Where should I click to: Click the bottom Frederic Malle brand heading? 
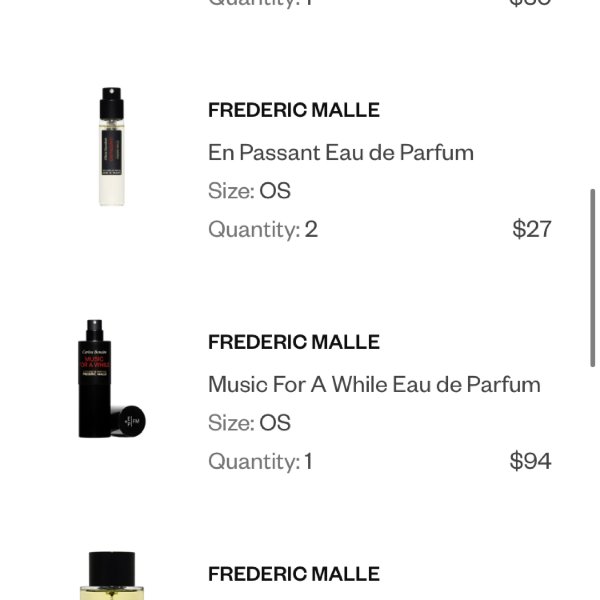(293, 574)
